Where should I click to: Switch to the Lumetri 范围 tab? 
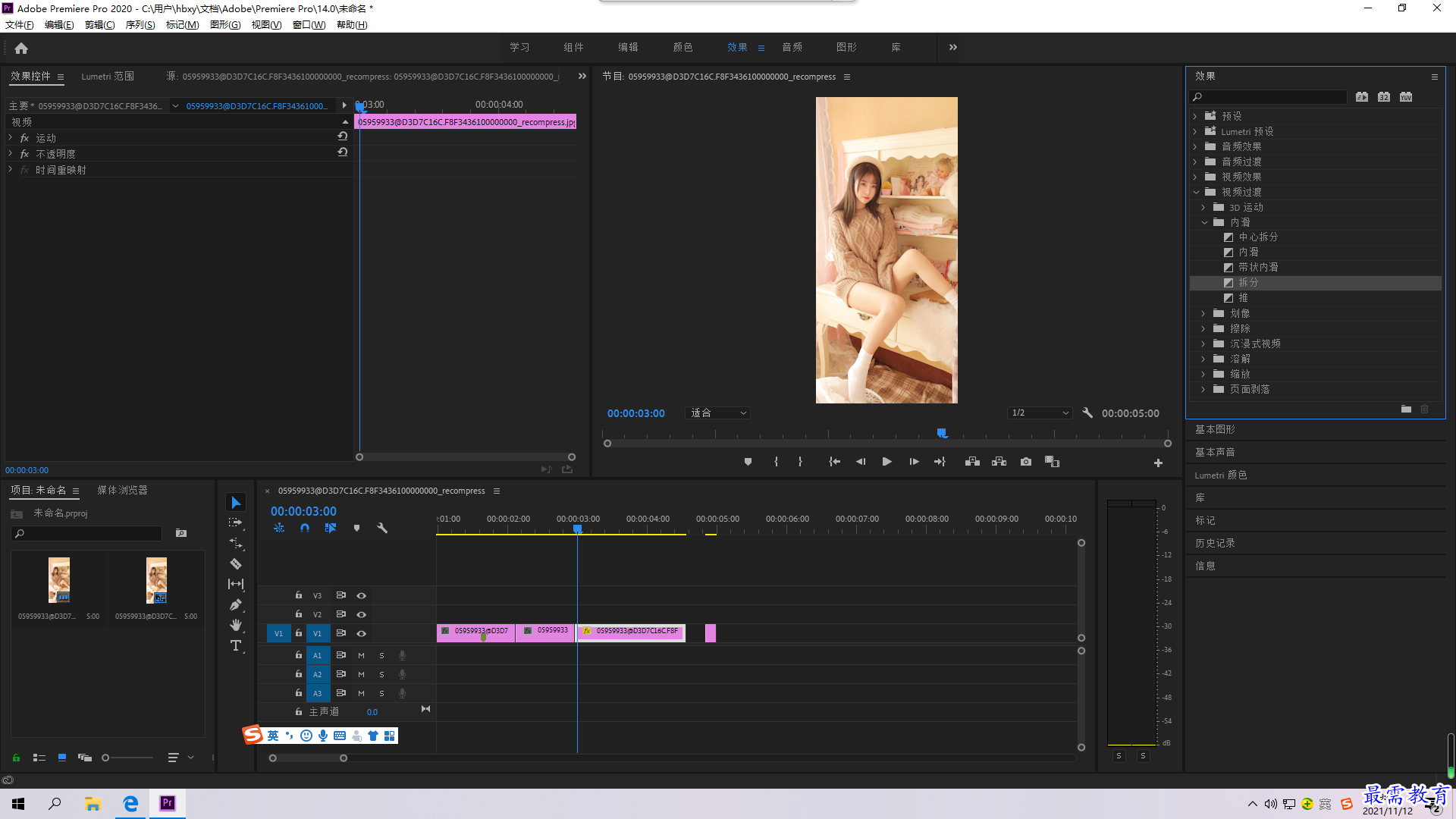[108, 77]
